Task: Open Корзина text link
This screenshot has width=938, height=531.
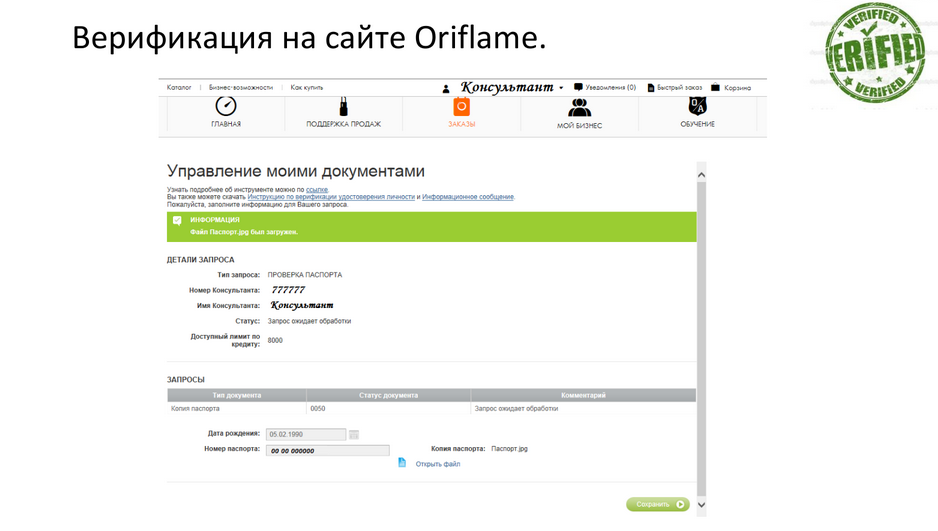Action: (737, 88)
